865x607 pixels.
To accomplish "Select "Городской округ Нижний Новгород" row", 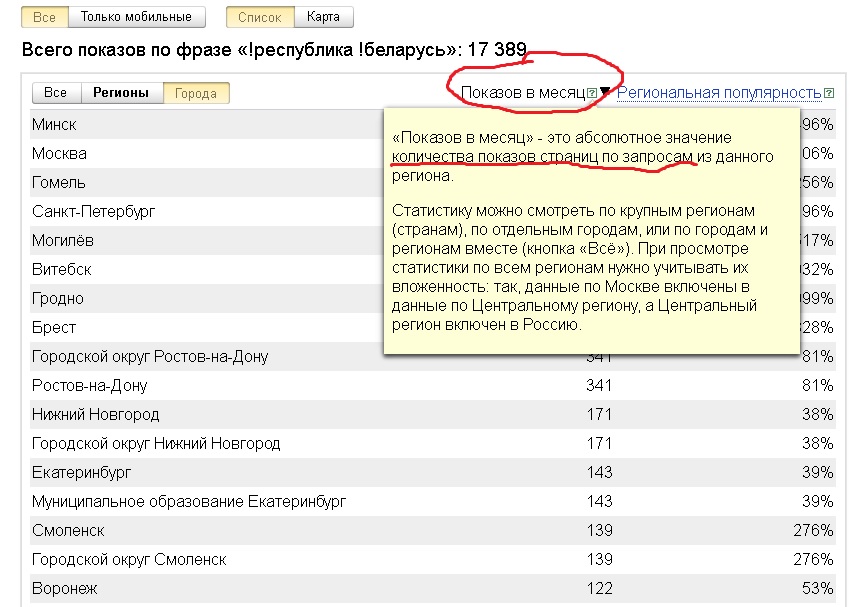I will pyautogui.click(x=156, y=443).
